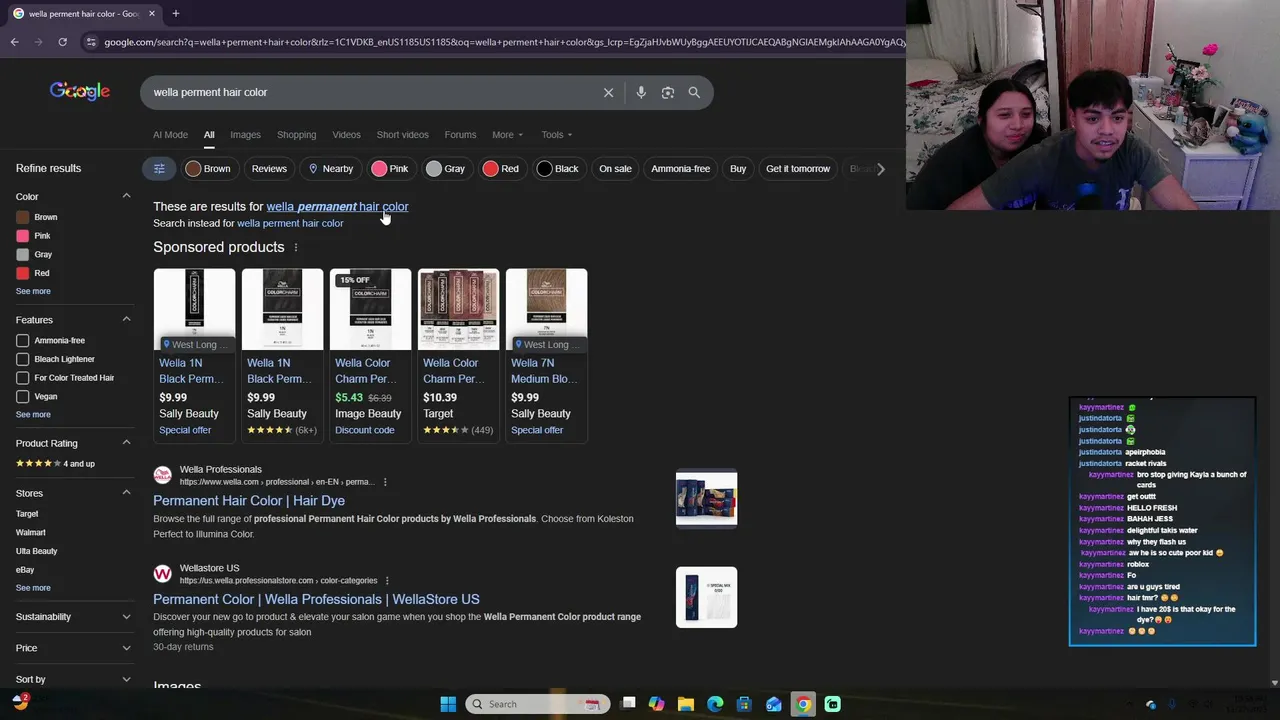1280x720 pixels.
Task: Open the Outlook mail taskbar icon
Action: pos(774,704)
